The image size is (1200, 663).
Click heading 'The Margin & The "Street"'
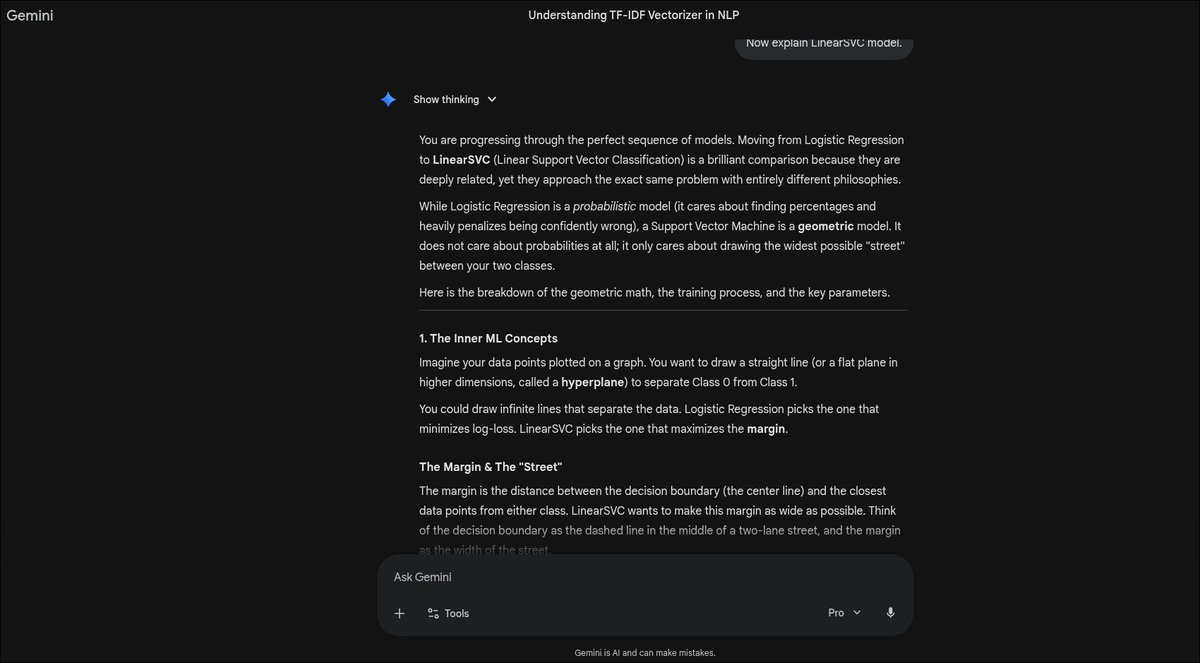(x=491, y=467)
